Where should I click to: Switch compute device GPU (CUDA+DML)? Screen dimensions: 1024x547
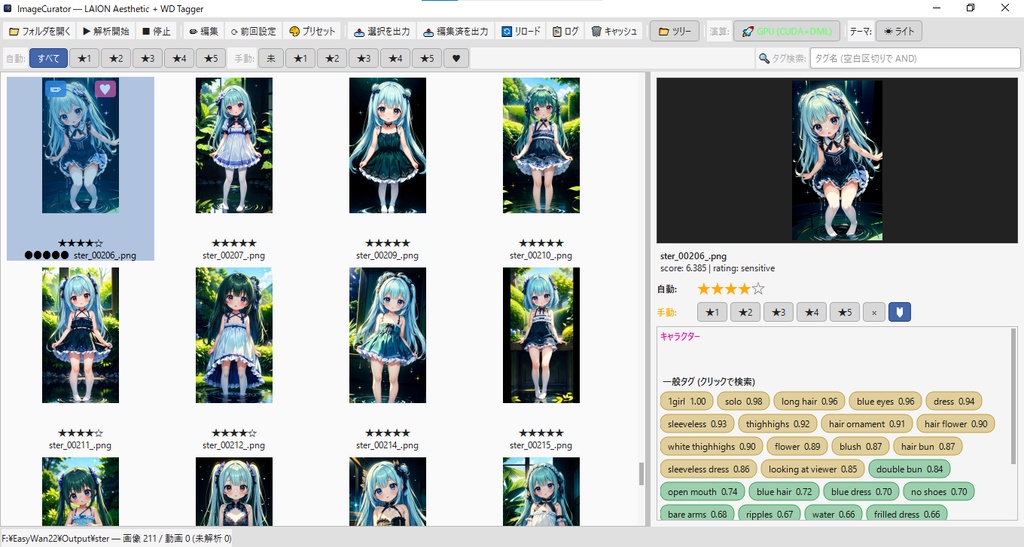pyautogui.click(x=788, y=31)
